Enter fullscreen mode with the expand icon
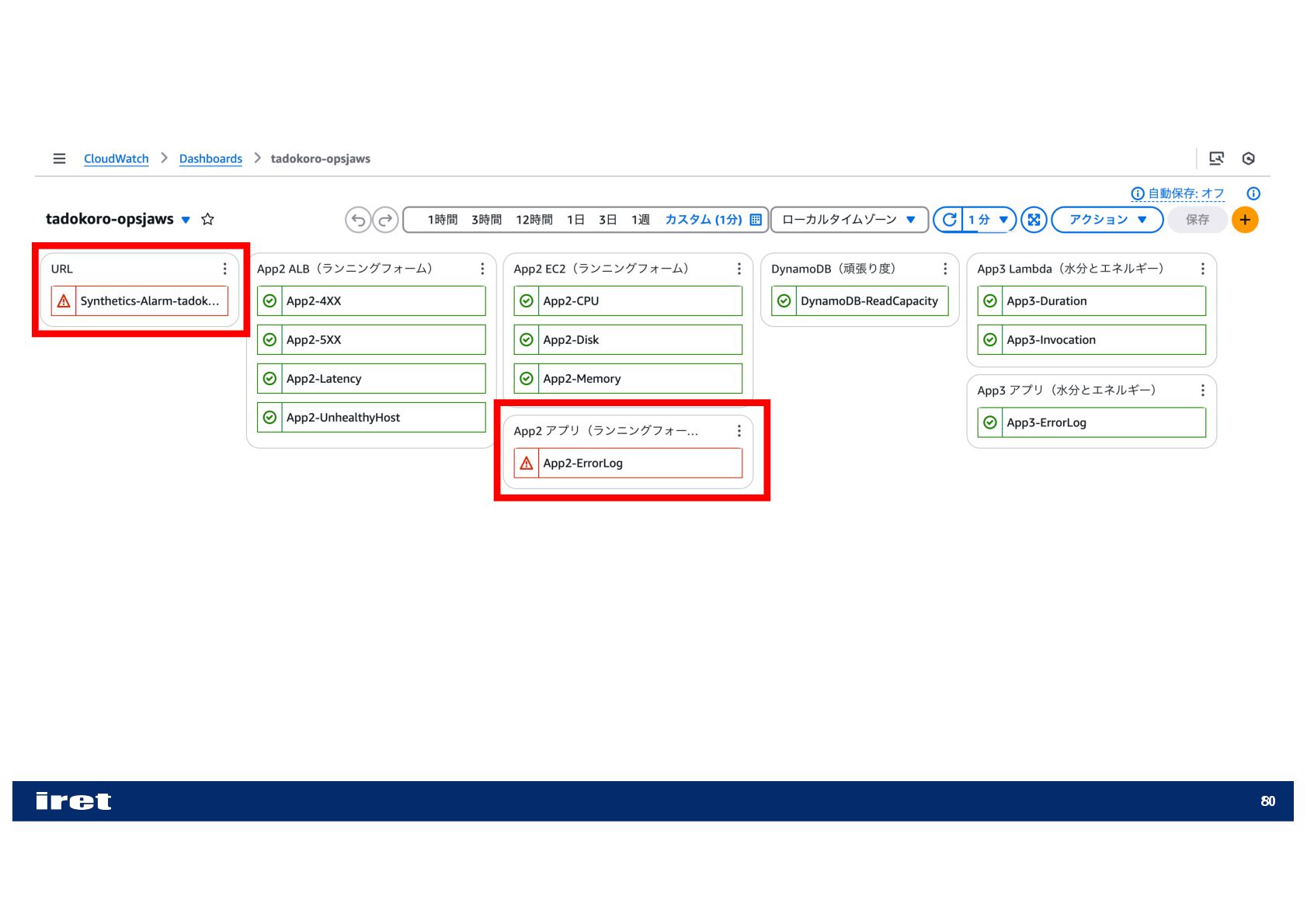The image size is (1307, 924). click(1034, 220)
